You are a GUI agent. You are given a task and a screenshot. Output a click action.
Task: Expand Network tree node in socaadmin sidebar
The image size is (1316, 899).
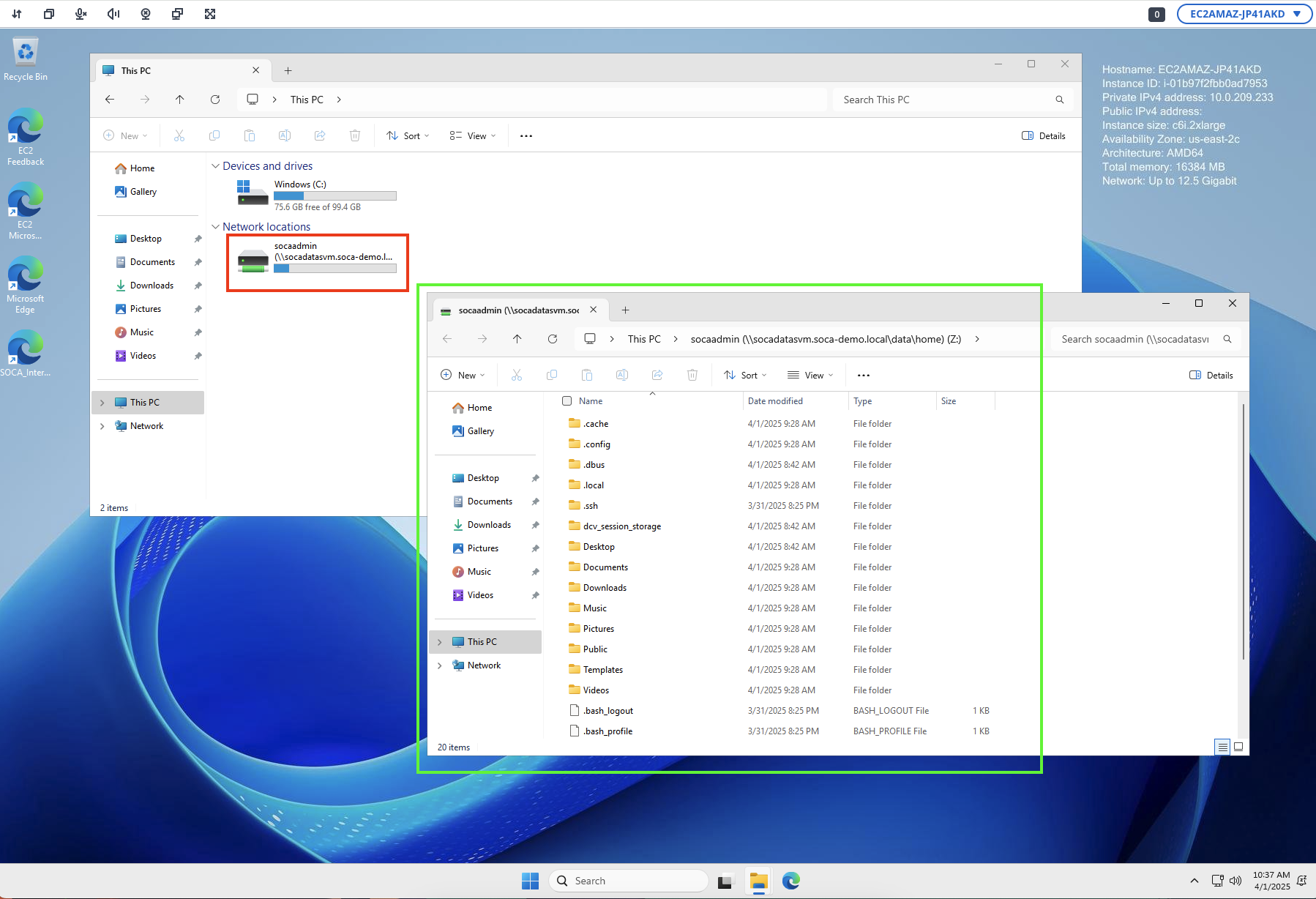point(440,665)
